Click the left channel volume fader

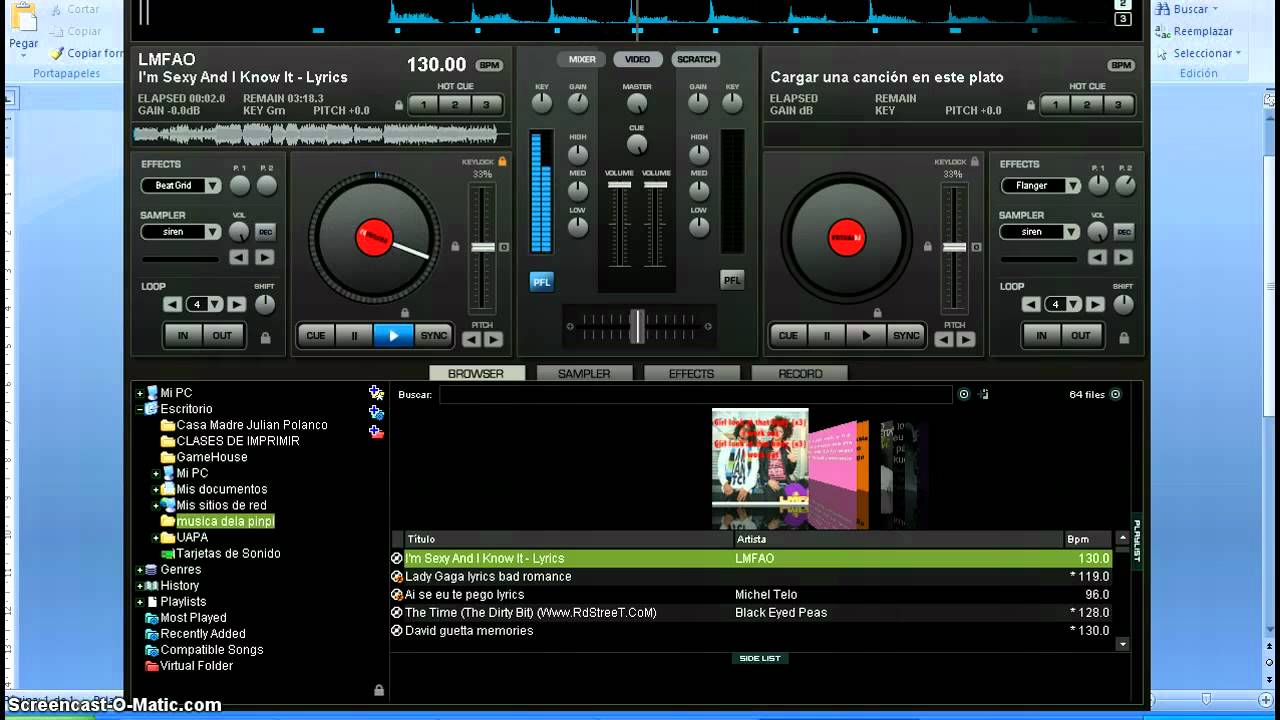(620, 185)
